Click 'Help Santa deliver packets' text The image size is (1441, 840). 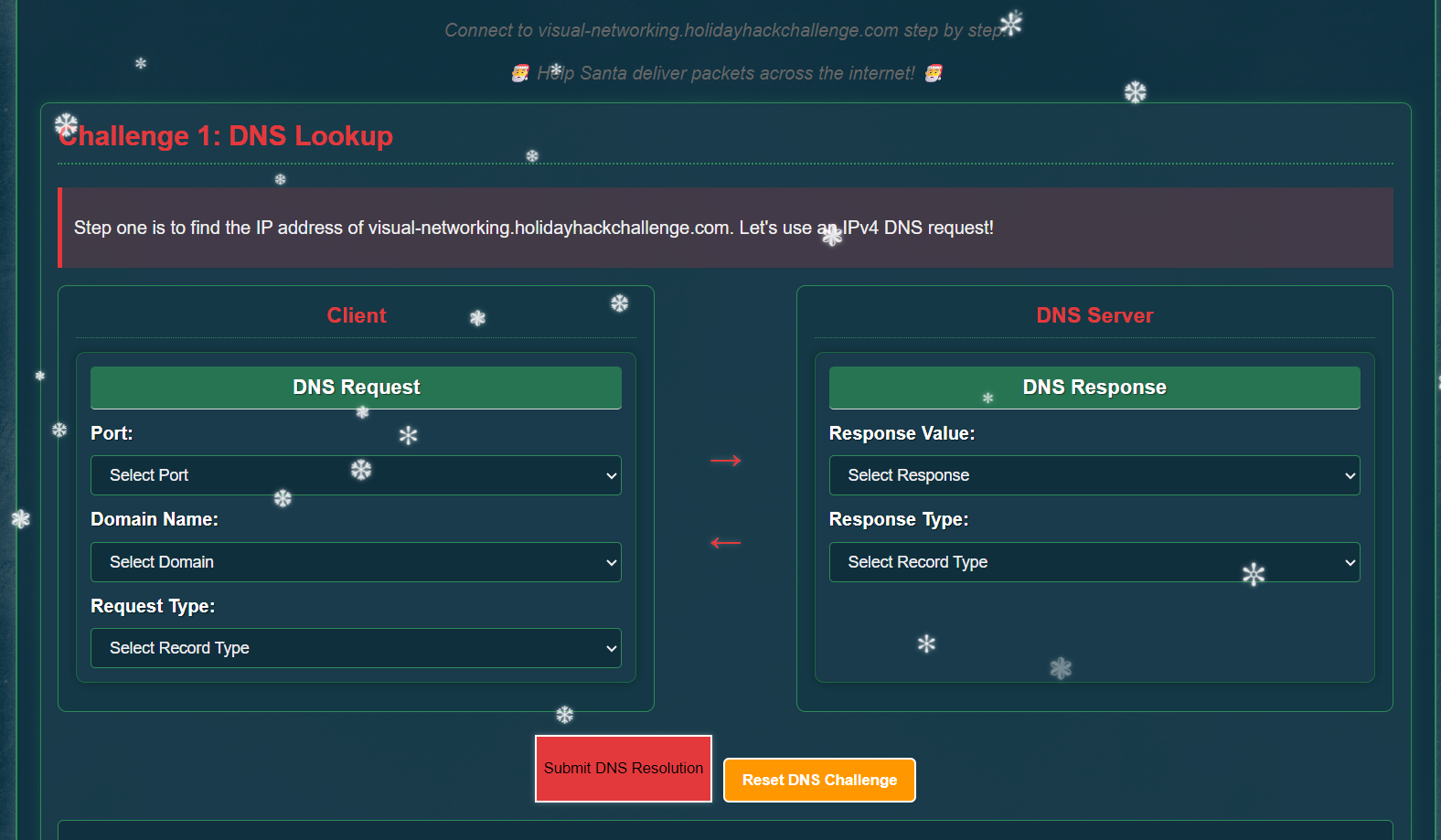point(726,73)
